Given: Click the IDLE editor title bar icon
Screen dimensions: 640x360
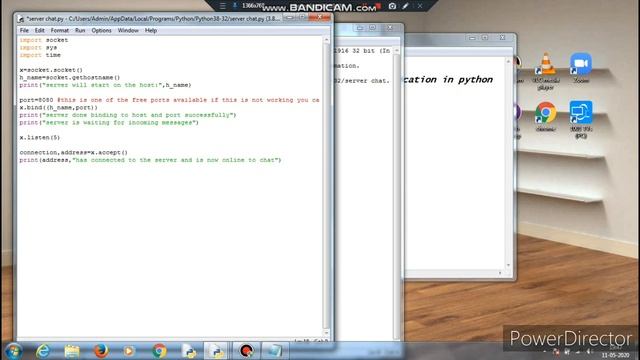Looking at the screenshot, I should coord(21,19).
